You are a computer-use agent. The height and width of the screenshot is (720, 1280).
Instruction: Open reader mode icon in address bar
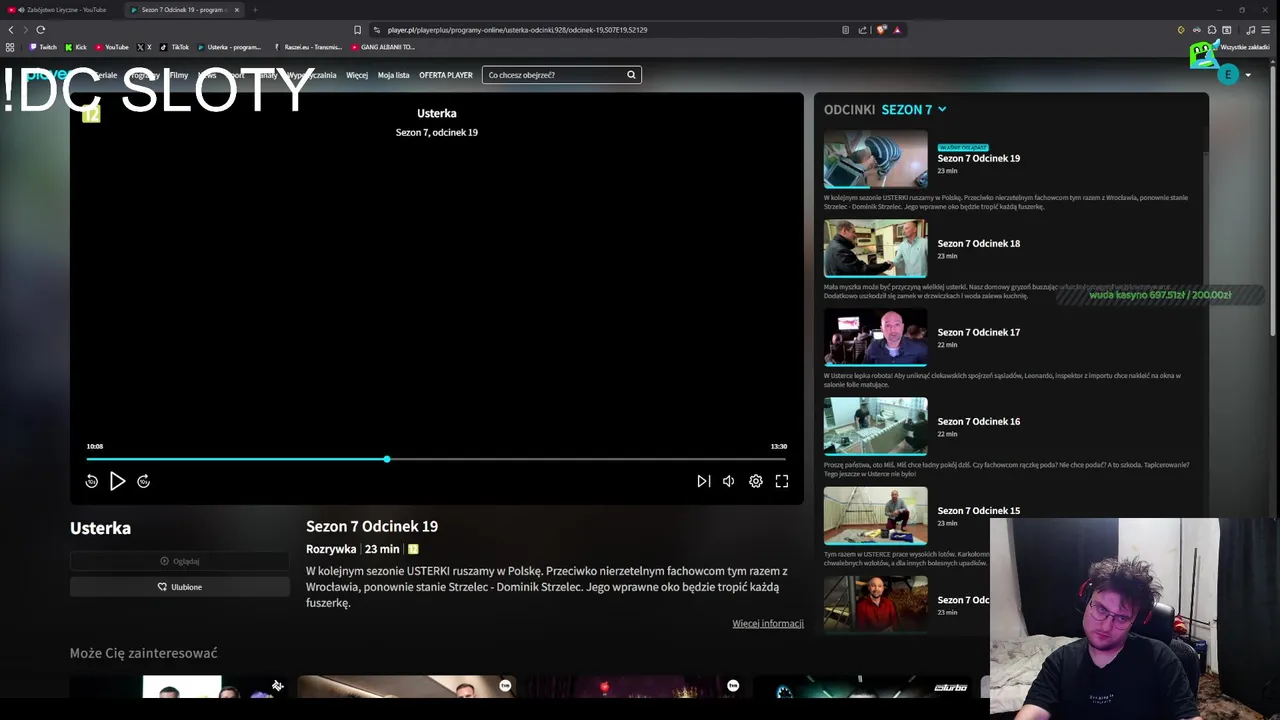click(845, 30)
